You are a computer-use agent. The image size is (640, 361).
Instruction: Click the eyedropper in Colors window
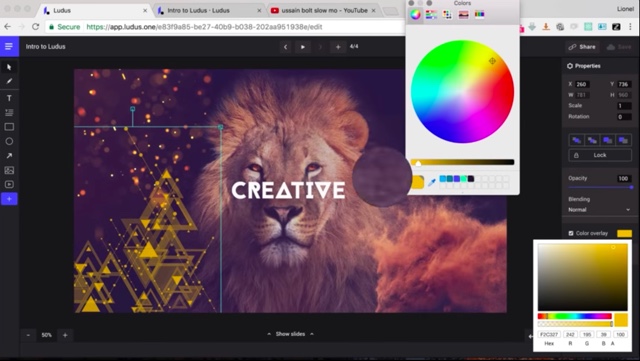click(x=431, y=183)
